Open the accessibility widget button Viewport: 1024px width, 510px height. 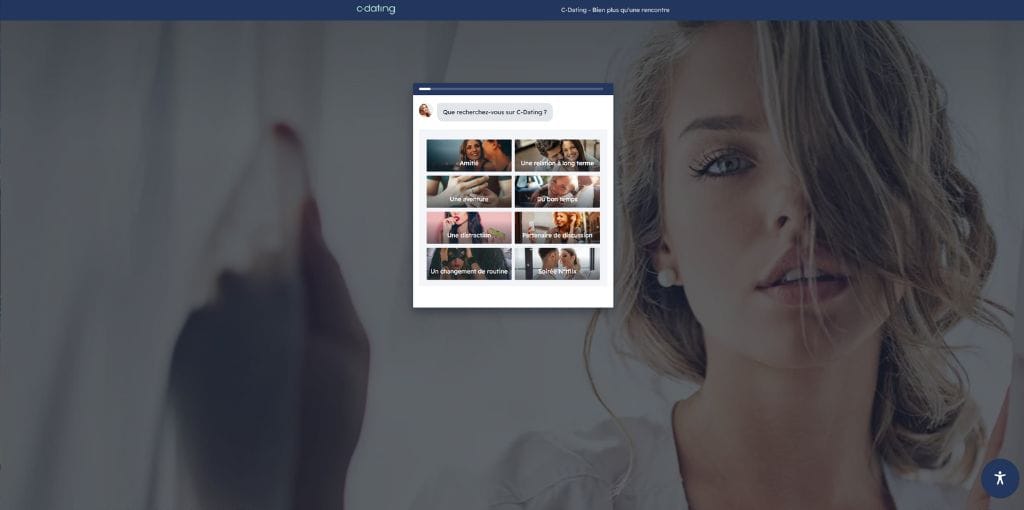(1000, 478)
